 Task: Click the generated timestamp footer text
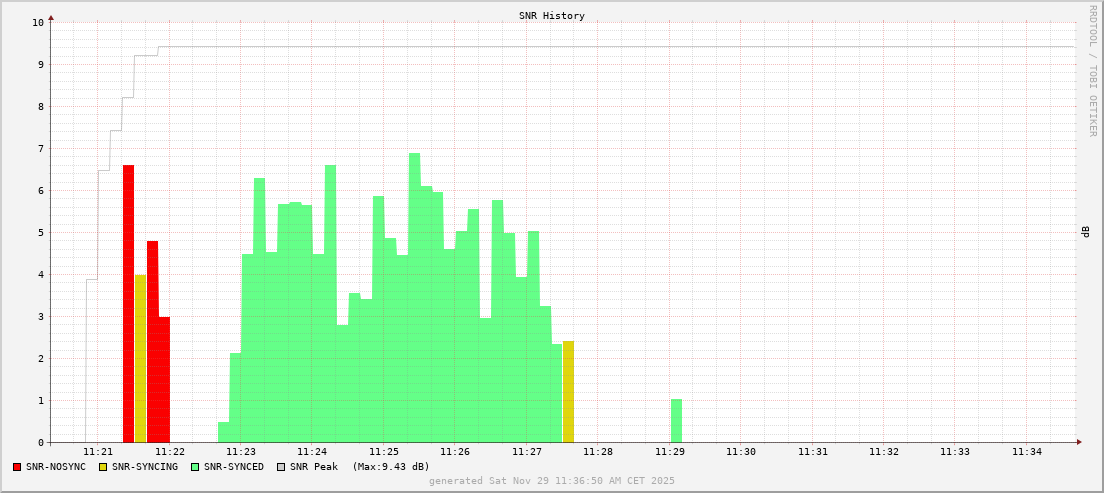tap(551, 481)
